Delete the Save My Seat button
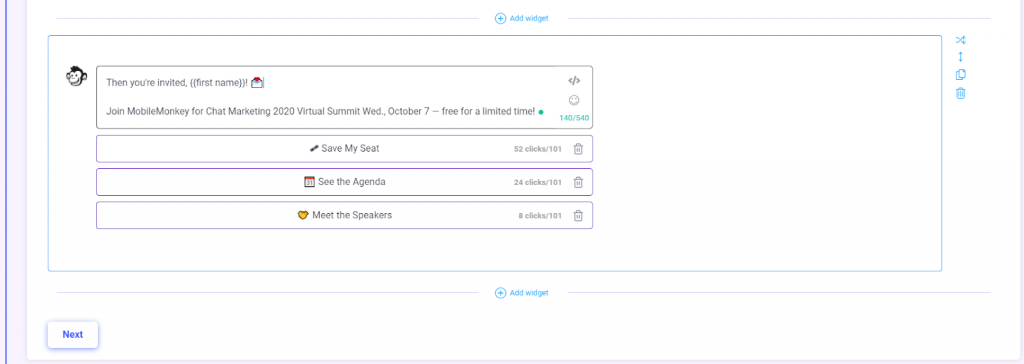This screenshot has height=364, width=1024. 578,149
